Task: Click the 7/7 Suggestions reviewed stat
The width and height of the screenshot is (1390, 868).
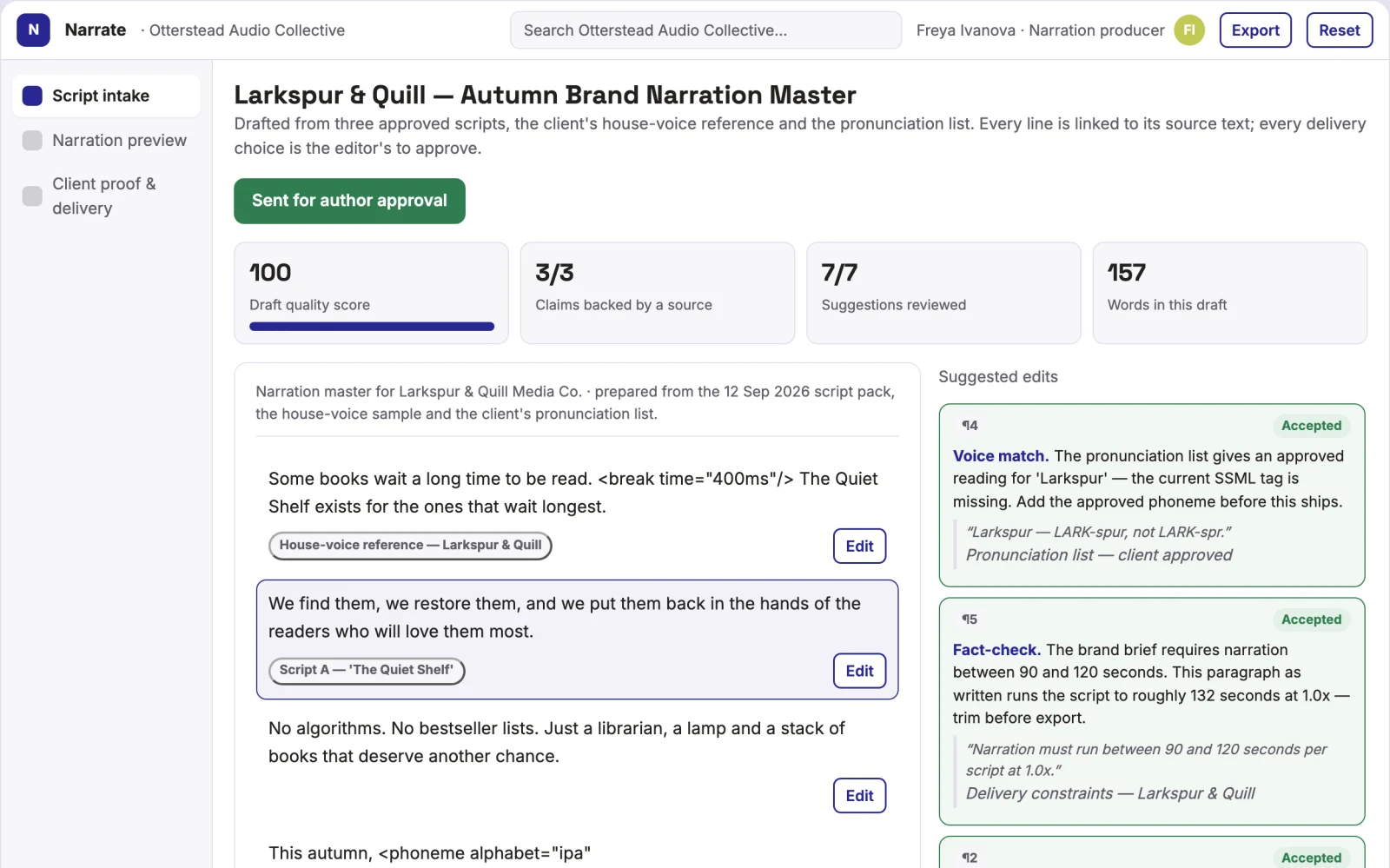Action: click(943, 293)
